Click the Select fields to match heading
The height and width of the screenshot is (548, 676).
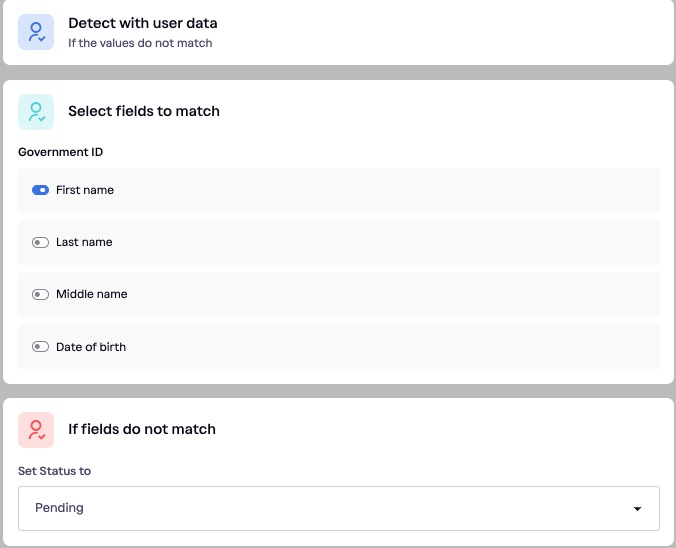(x=144, y=111)
